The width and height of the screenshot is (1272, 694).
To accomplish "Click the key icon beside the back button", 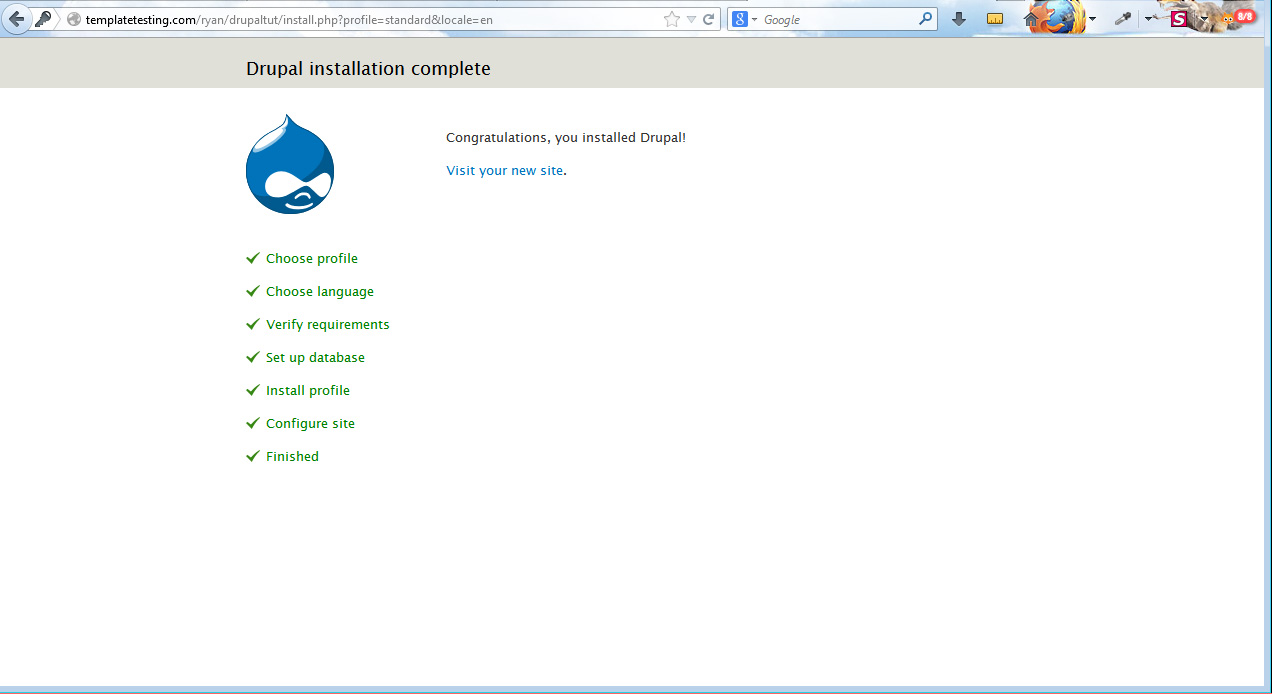I will click(43, 19).
